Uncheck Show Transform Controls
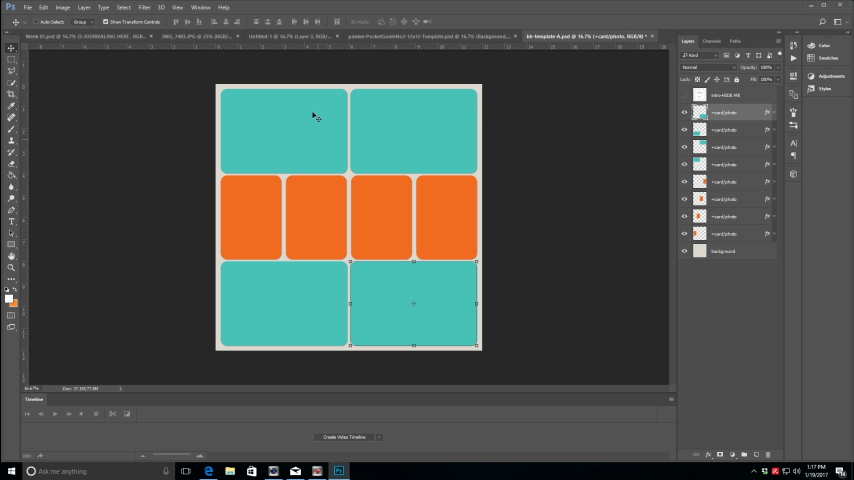Image resolution: width=854 pixels, height=480 pixels. (106, 22)
